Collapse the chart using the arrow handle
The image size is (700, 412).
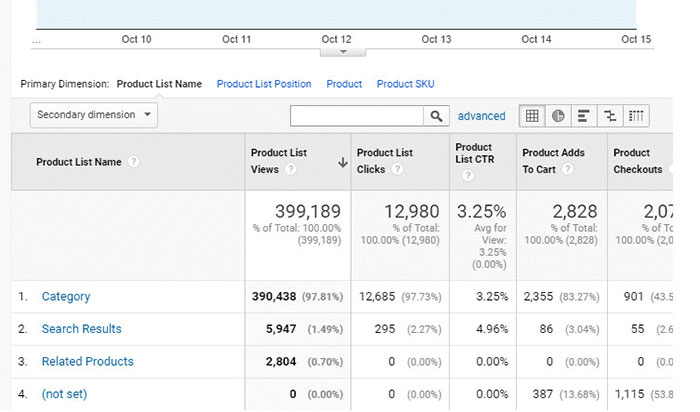point(343,51)
